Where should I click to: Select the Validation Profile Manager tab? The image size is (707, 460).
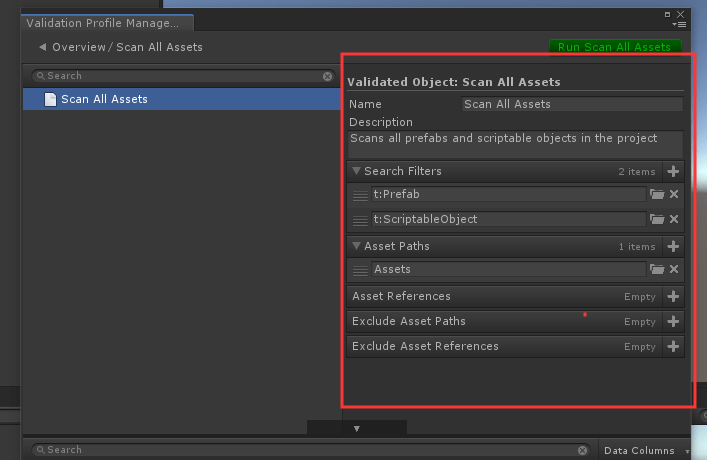click(x=103, y=23)
